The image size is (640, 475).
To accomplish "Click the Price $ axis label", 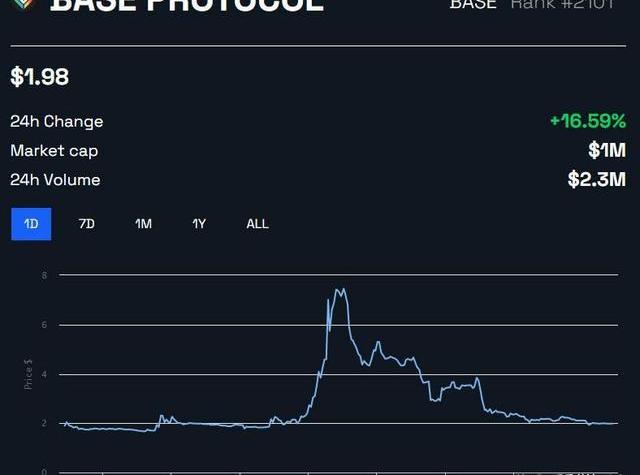I will pyautogui.click(x=29, y=377).
